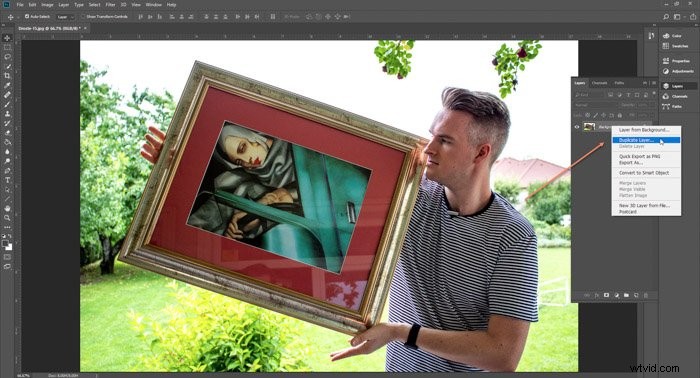This screenshot has height=378, width=700.
Task: Select the Line shape tool
Action: (x=7, y=199)
